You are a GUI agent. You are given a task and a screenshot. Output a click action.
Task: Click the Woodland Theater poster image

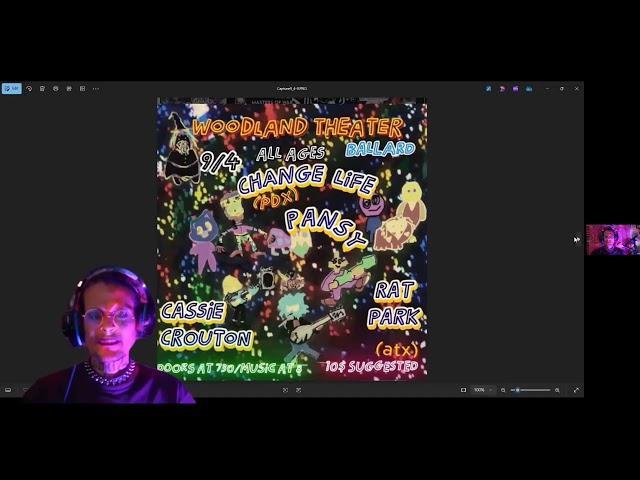pyautogui.click(x=292, y=239)
